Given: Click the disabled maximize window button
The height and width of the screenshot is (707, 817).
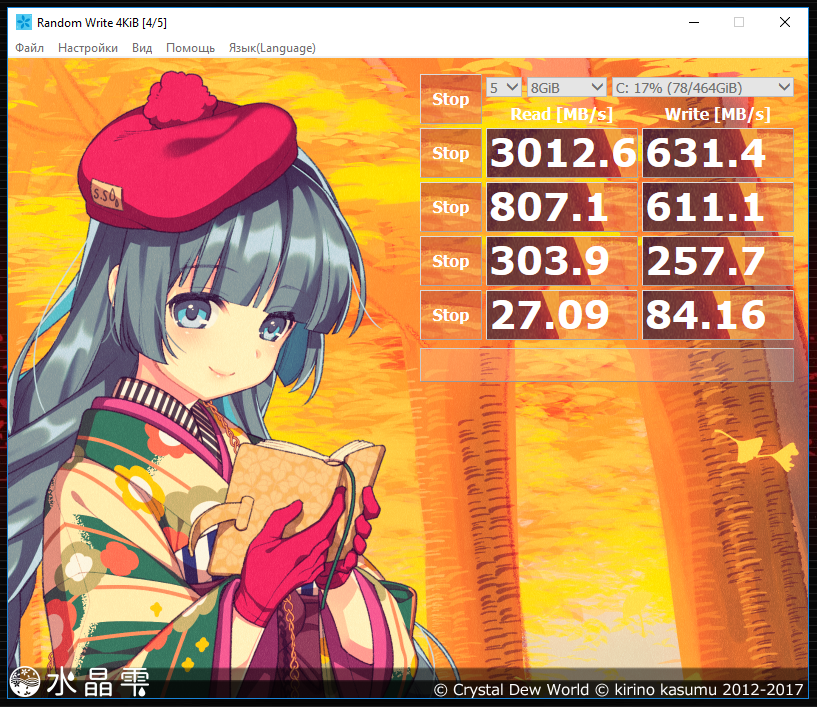Looking at the screenshot, I should (739, 22).
